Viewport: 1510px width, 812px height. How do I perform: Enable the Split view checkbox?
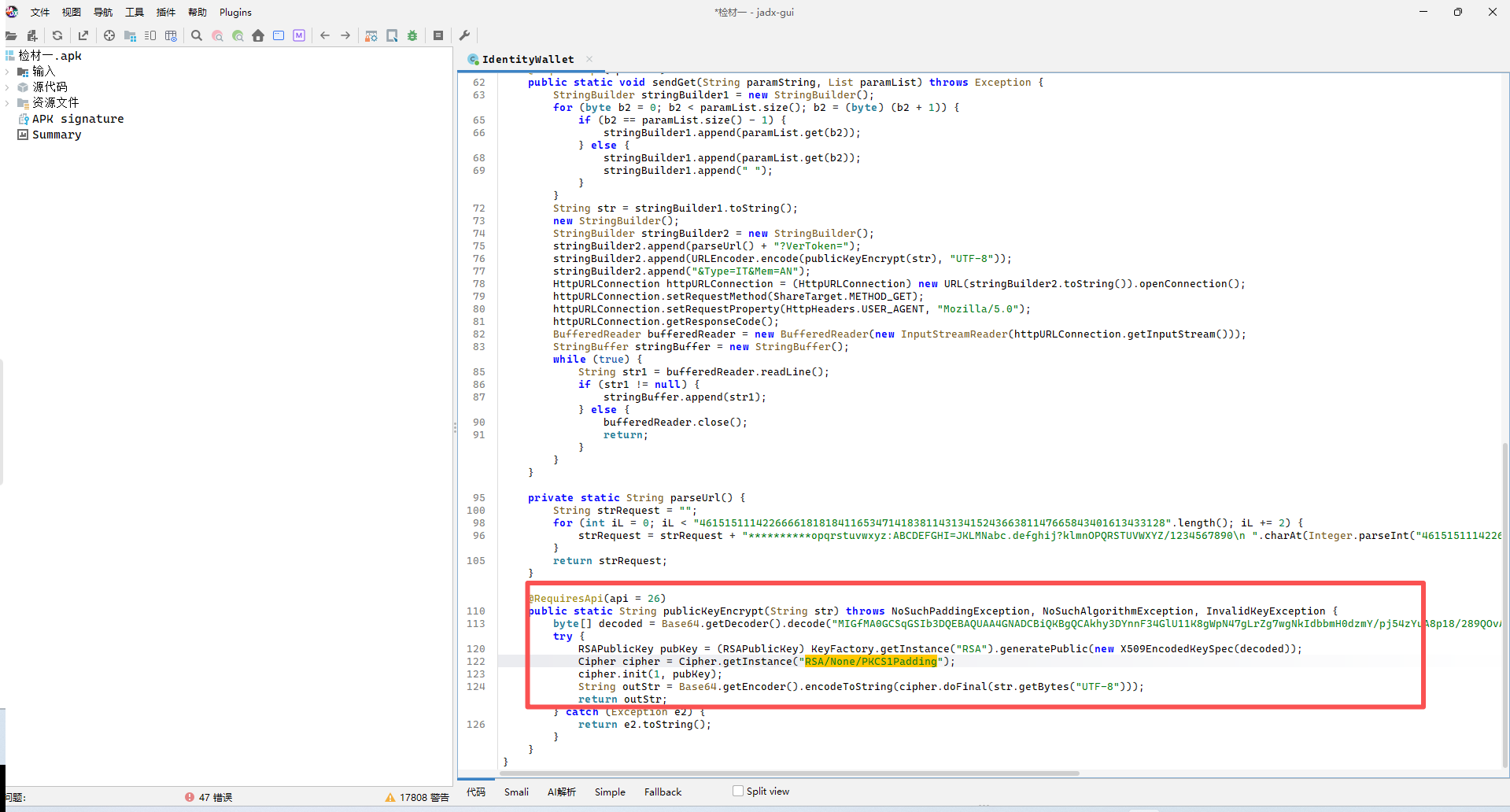coord(738,791)
